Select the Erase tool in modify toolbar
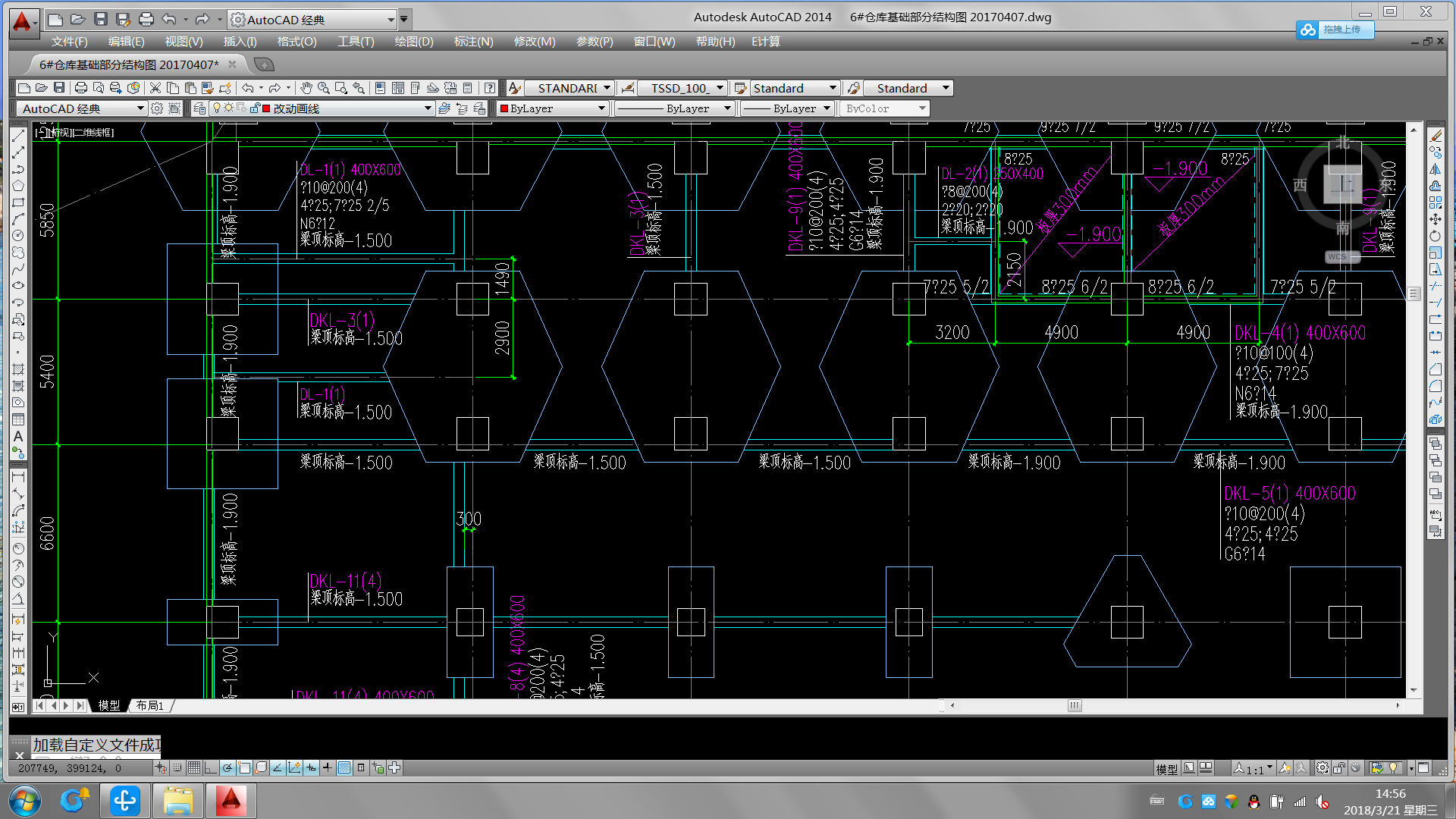1456x819 pixels. [1436, 136]
